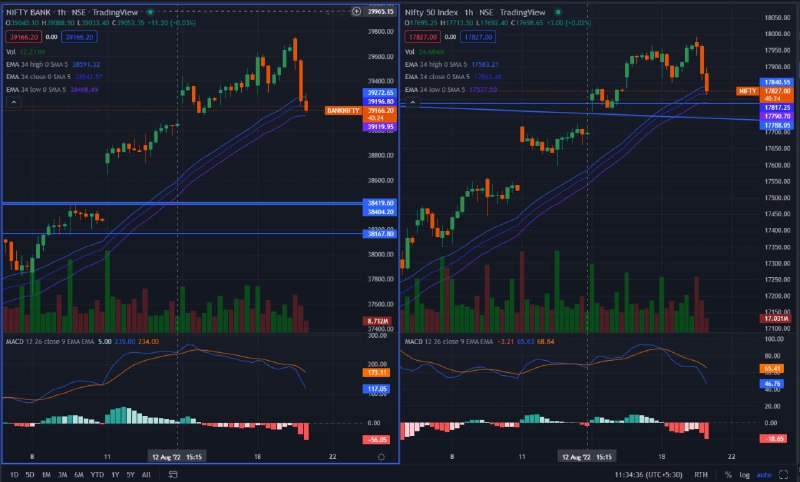The width and height of the screenshot is (800, 482).
Task: Click the red sell price 39166.20 button
Action: tap(23, 37)
